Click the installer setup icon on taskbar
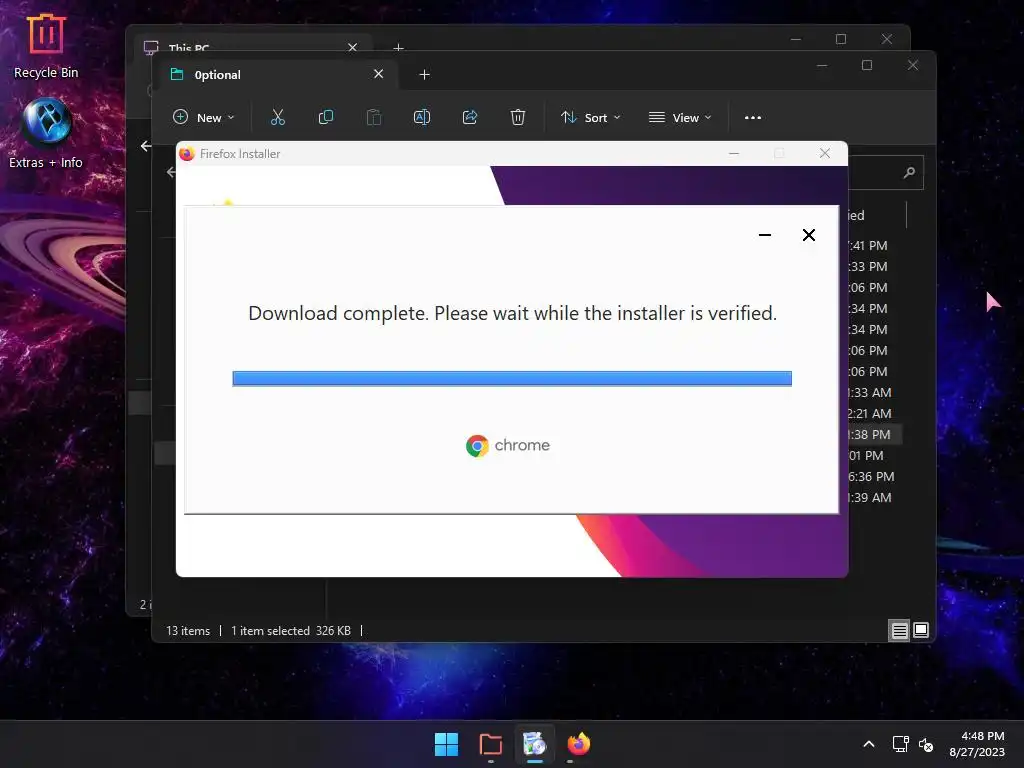Screen dimensions: 1024x768 (x=534, y=744)
